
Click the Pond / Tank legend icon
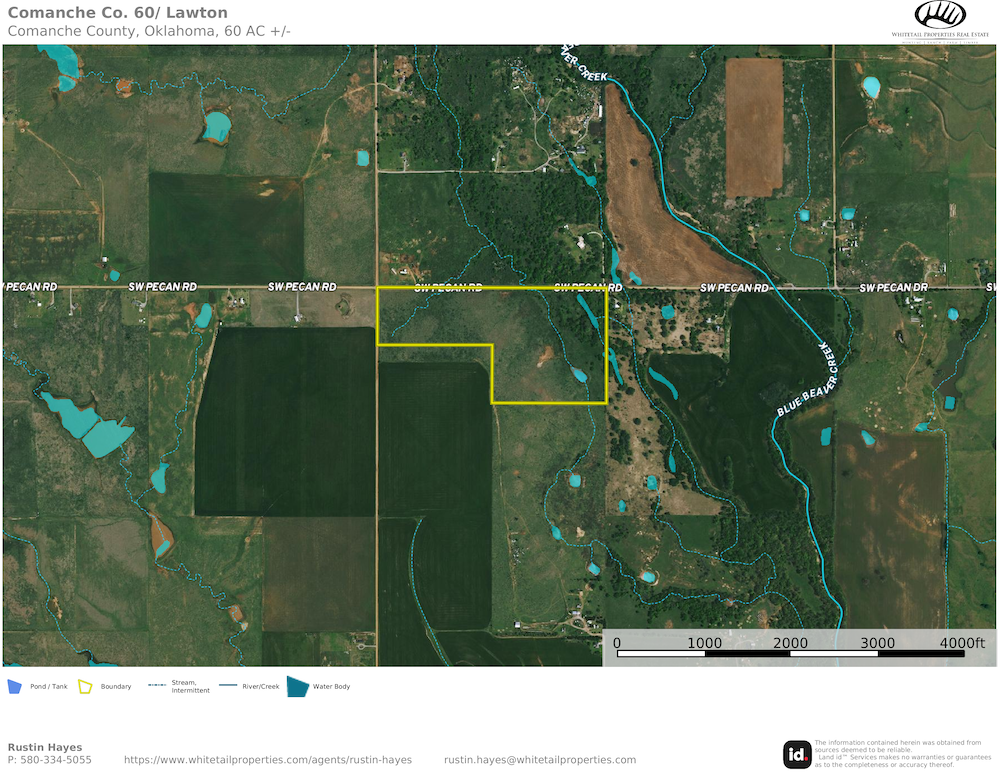click(x=14, y=686)
